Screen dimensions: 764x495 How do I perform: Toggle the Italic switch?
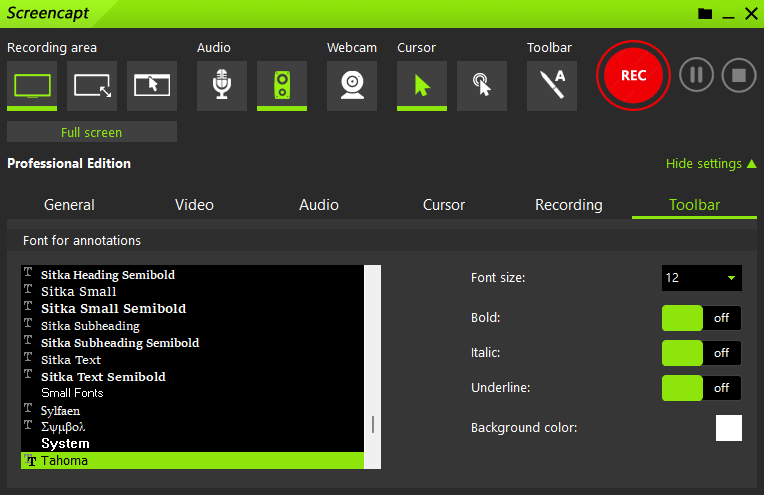click(x=702, y=353)
